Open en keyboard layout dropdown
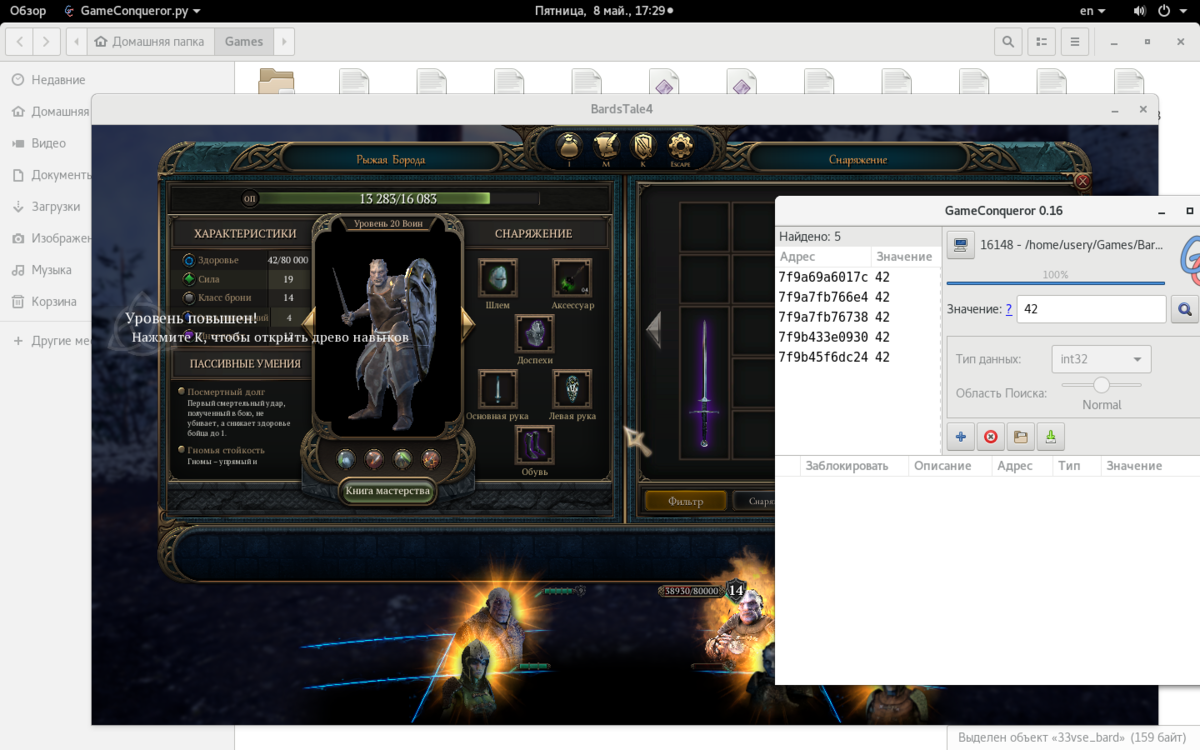Image resolution: width=1200 pixels, height=750 pixels. (x=1093, y=10)
